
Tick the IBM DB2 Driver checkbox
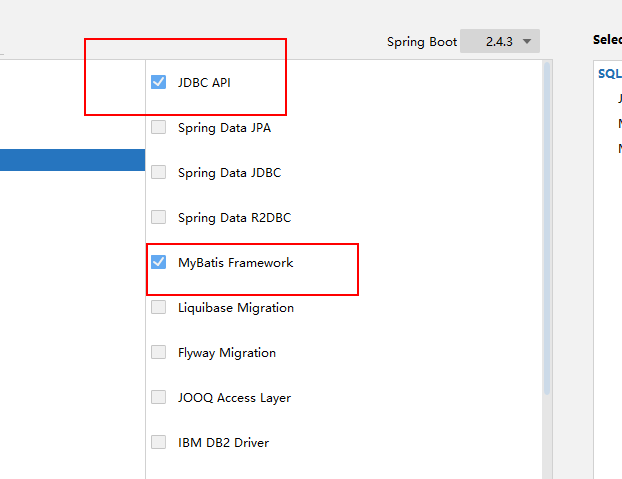[x=158, y=442]
